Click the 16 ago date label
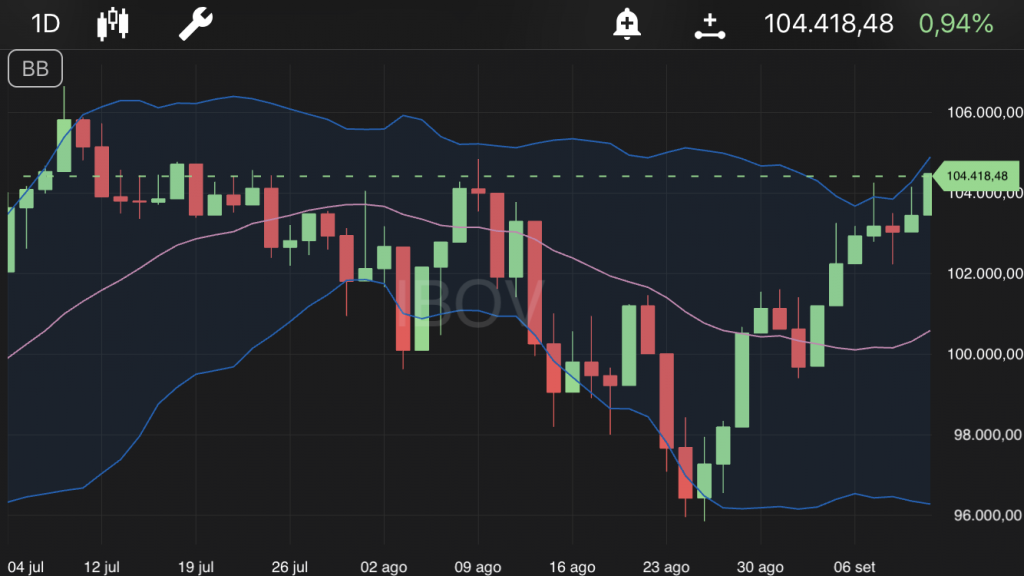This screenshot has height=576, width=1024. coord(572,567)
